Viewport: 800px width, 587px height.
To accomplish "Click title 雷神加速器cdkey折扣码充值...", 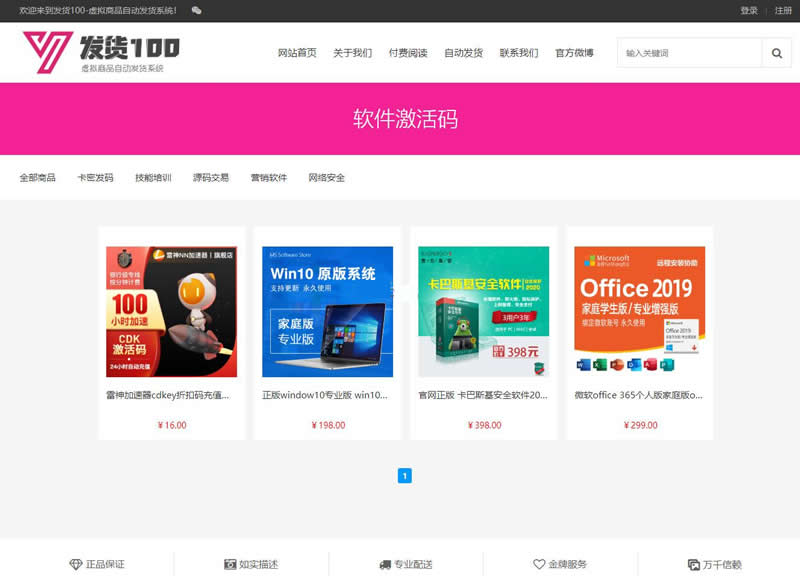I will click(x=168, y=395).
